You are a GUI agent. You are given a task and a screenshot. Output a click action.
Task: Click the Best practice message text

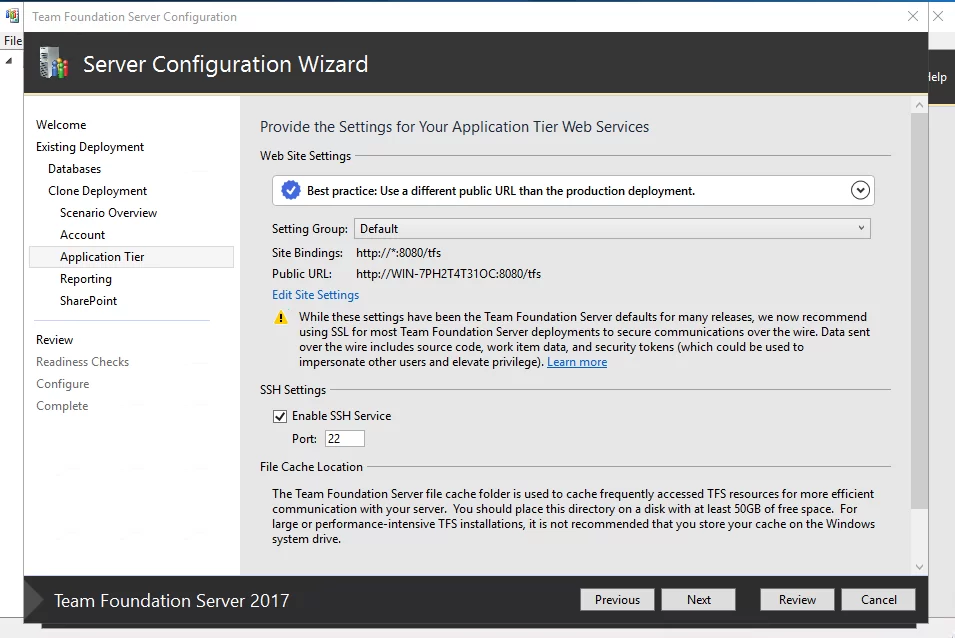501,191
